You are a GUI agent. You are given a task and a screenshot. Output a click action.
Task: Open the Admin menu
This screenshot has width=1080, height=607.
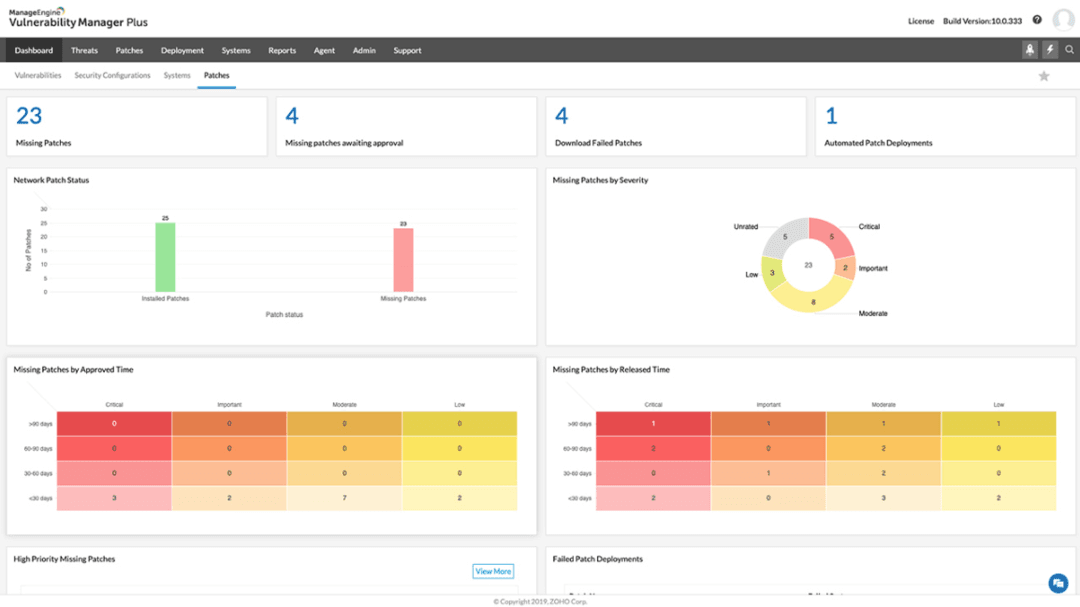(x=364, y=49)
